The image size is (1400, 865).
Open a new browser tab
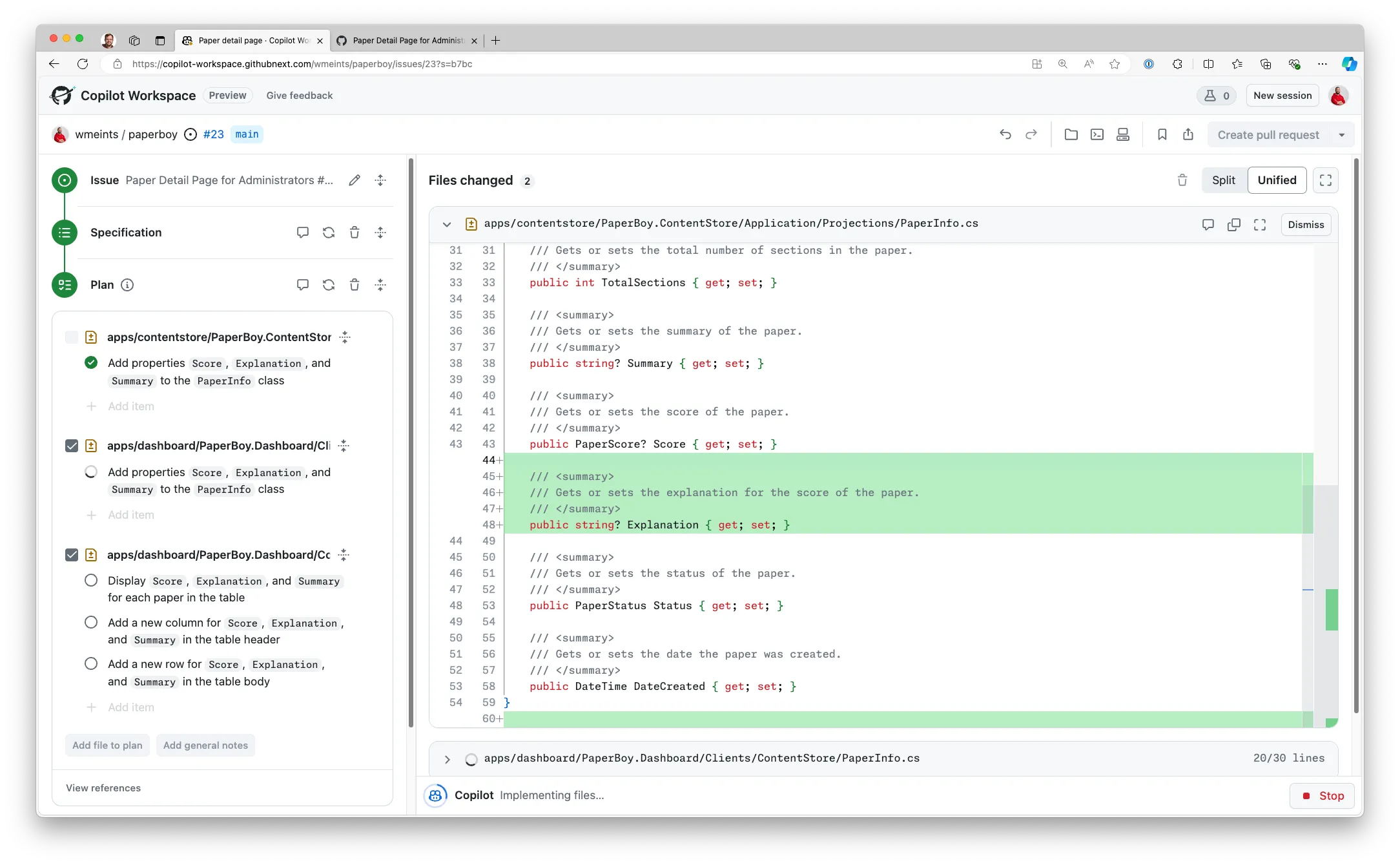pos(496,41)
